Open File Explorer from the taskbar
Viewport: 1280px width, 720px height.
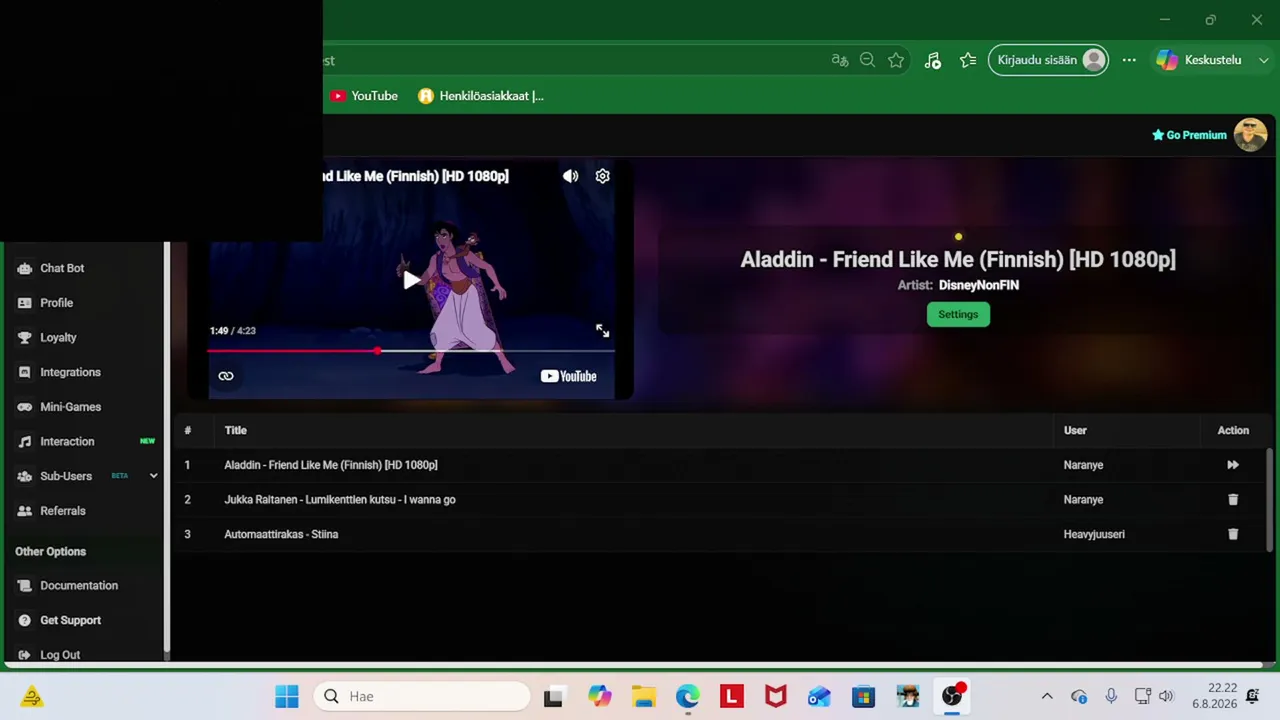(643, 696)
